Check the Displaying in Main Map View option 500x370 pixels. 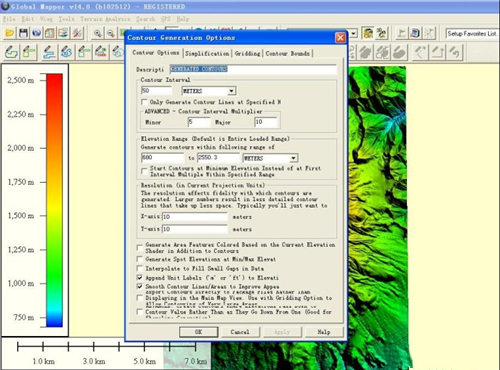tap(140, 298)
